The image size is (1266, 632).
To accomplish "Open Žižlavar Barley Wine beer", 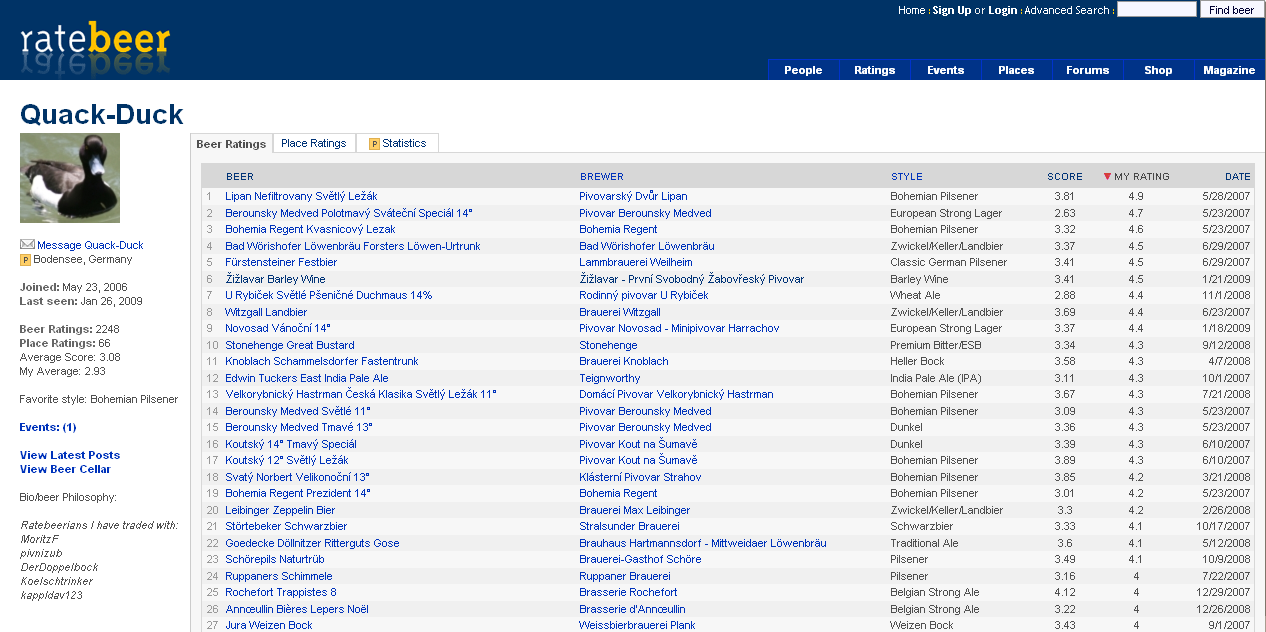I will coord(275,279).
